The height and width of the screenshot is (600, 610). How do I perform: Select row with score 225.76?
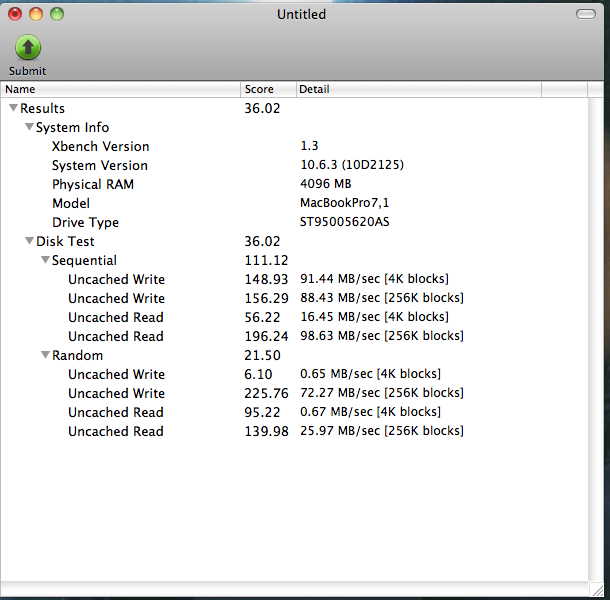click(294, 393)
